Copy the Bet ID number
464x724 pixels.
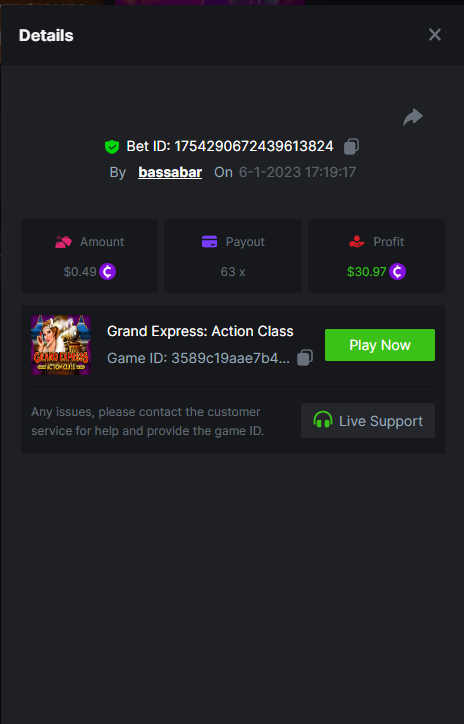351,146
